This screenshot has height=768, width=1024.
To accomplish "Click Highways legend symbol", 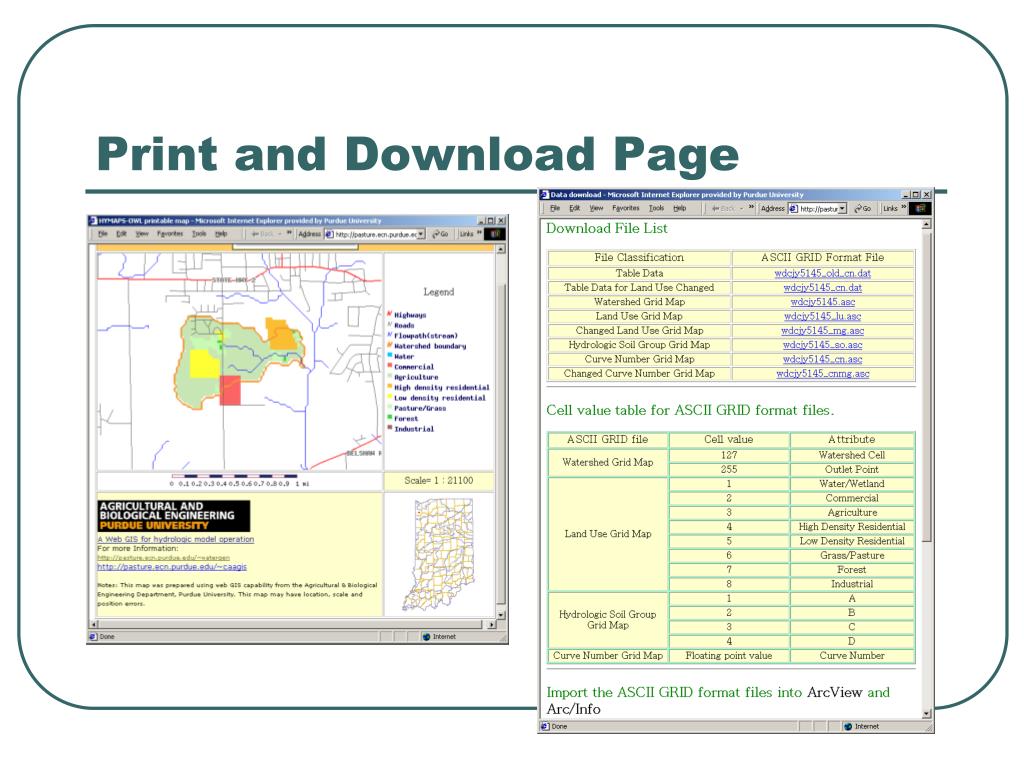I will tap(389, 314).
